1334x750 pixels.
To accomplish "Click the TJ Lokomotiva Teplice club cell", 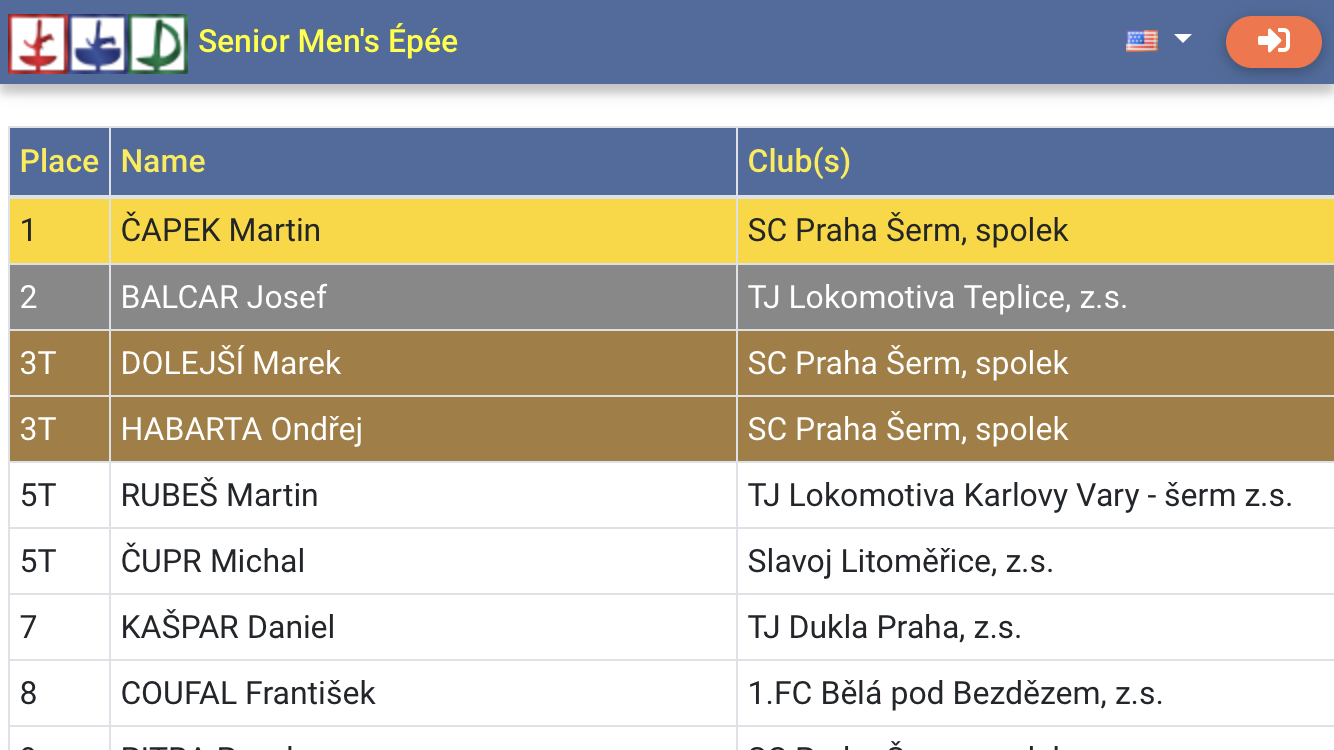I will pyautogui.click(x=1036, y=297).
